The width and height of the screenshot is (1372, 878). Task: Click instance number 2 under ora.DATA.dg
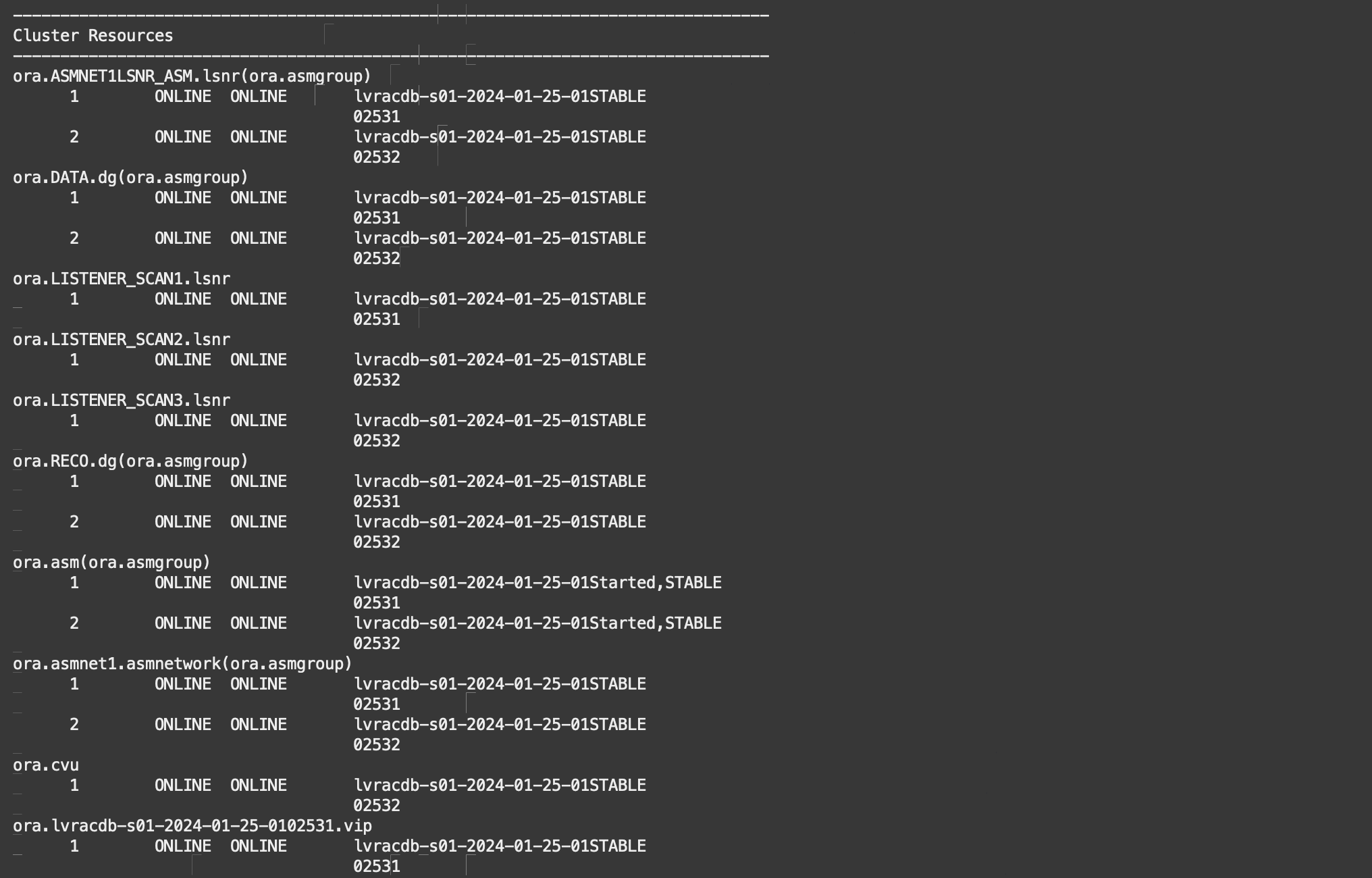[74, 238]
